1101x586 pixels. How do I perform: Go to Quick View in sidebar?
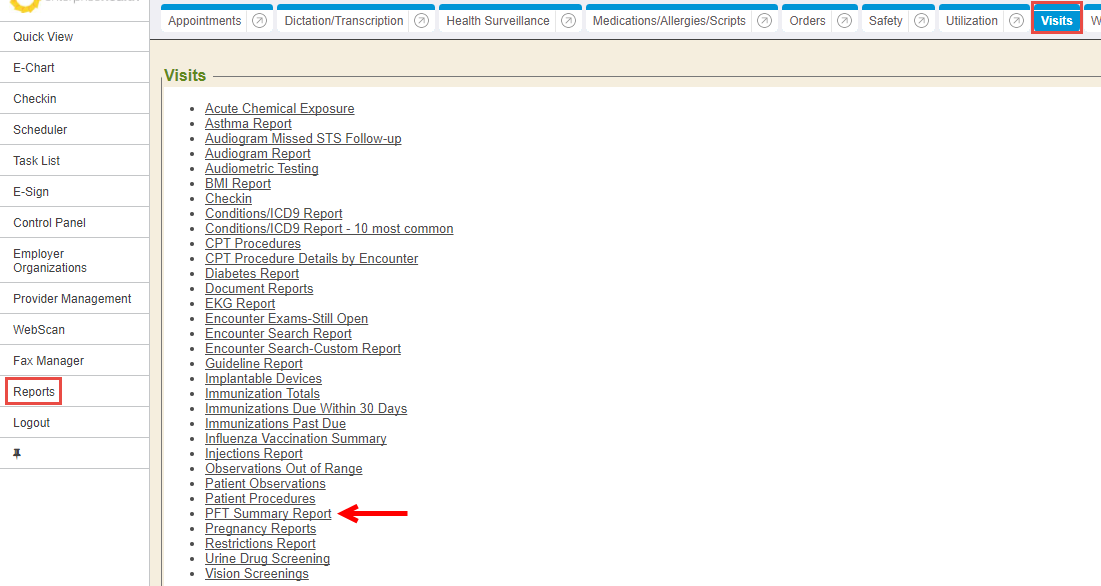43,37
